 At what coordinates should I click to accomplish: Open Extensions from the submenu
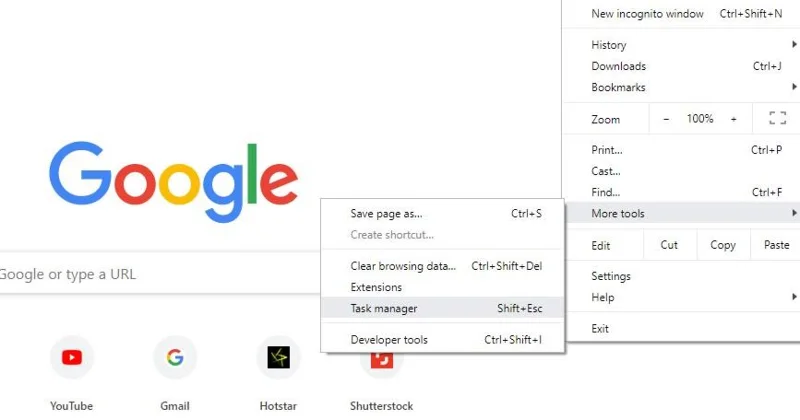click(x=442, y=287)
